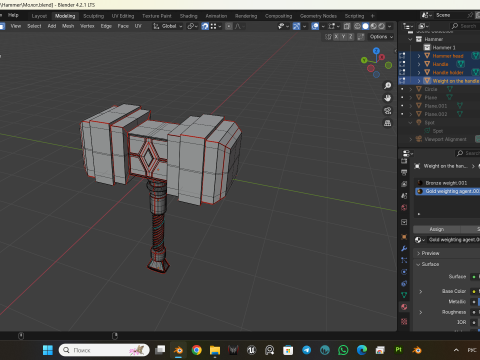The width and height of the screenshot is (480, 360).
Task: Click the blue Z axis gizmo ball
Action: [x=376, y=51]
